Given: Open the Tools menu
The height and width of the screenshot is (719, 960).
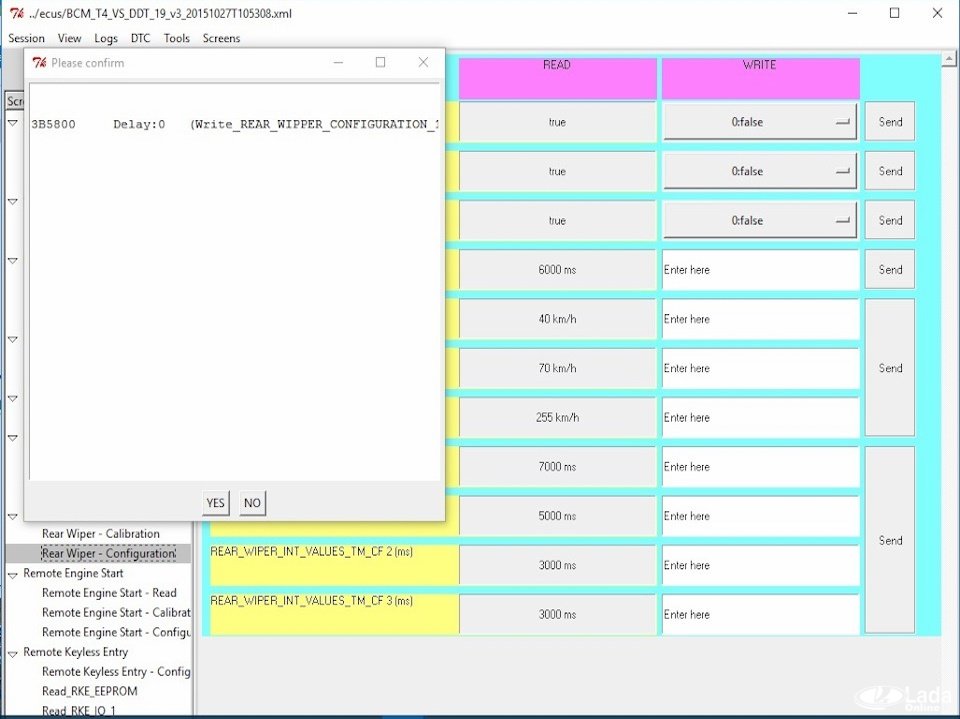Looking at the screenshot, I should click(x=176, y=38).
